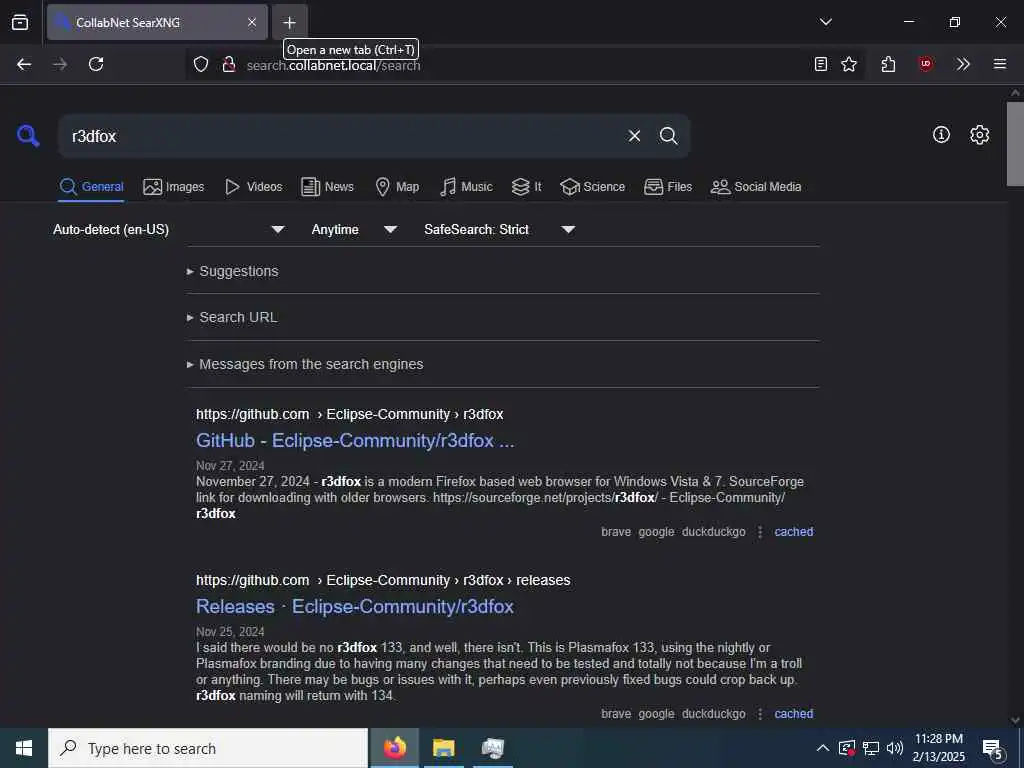Click the browser address bar URL
Viewport: 1024px width, 768px height.
pos(333,65)
